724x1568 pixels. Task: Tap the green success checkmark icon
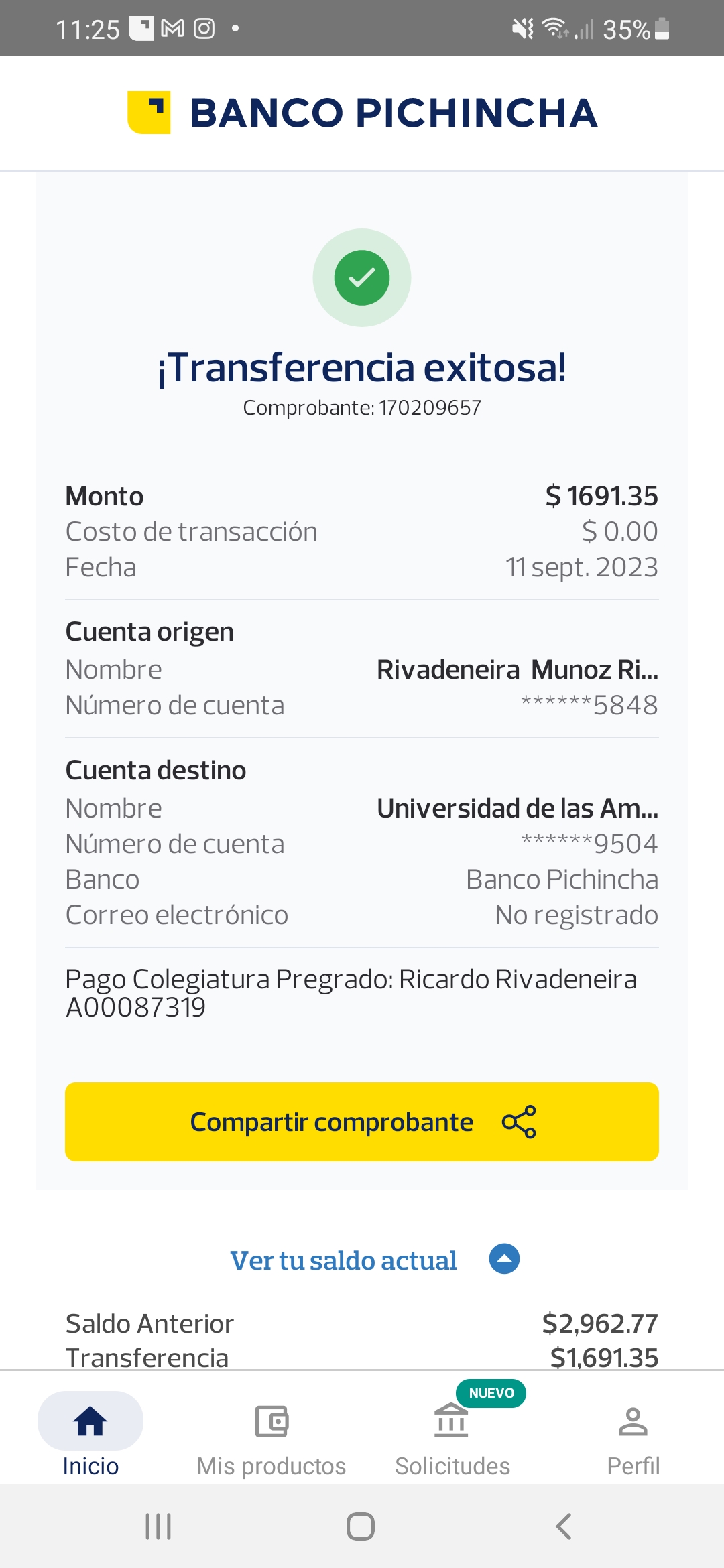pos(362,277)
